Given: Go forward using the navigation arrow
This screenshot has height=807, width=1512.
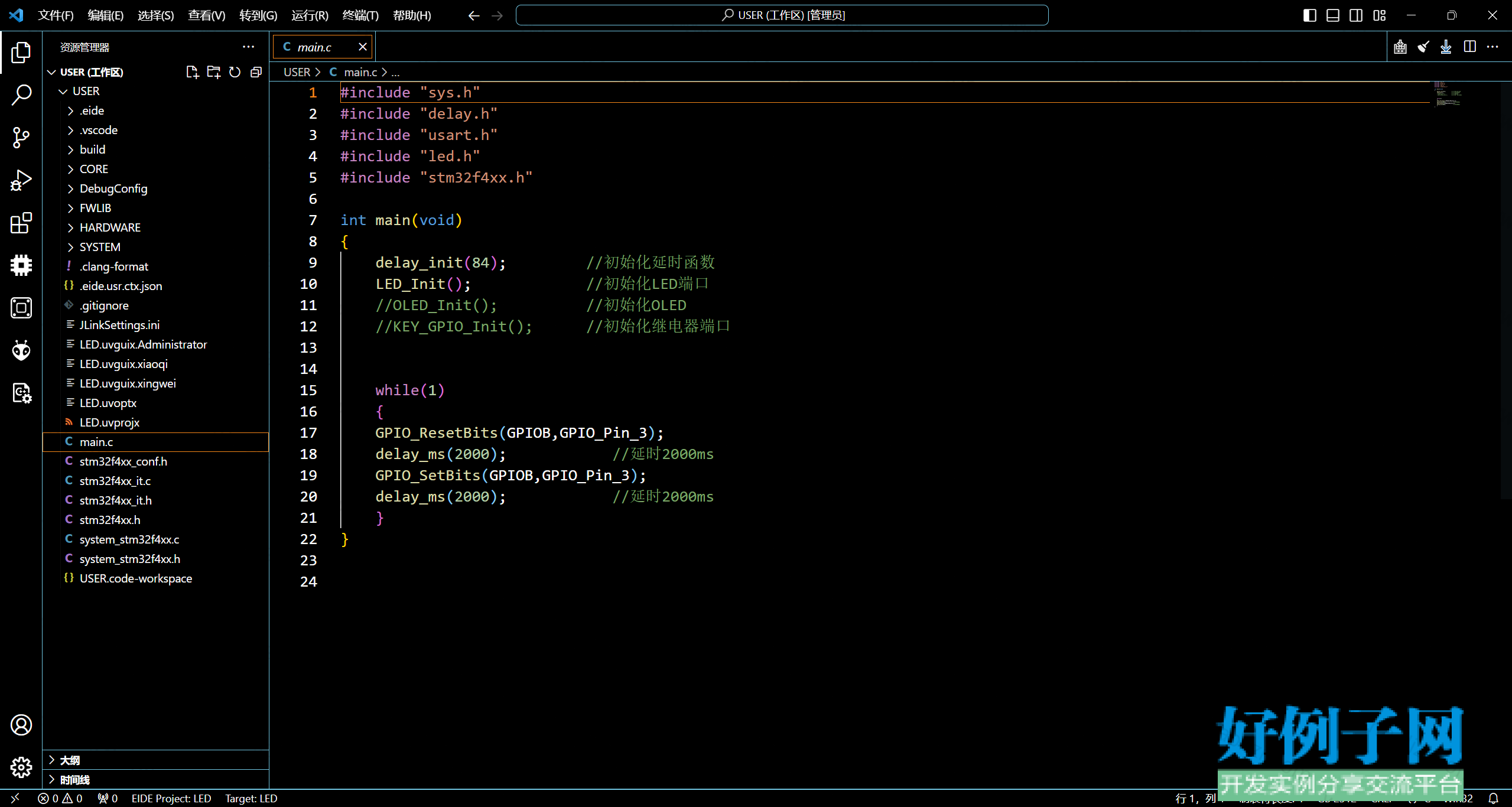Looking at the screenshot, I should pyautogui.click(x=497, y=15).
